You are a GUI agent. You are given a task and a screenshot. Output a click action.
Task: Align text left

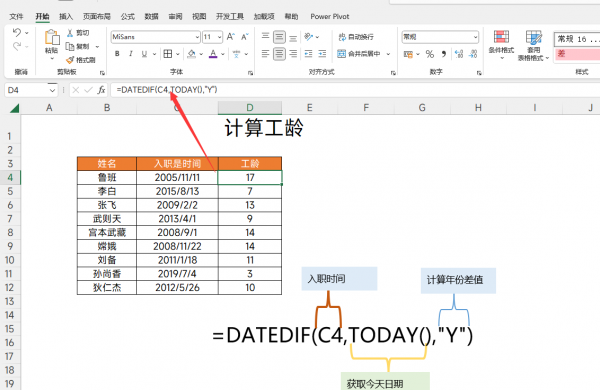[265, 54]
